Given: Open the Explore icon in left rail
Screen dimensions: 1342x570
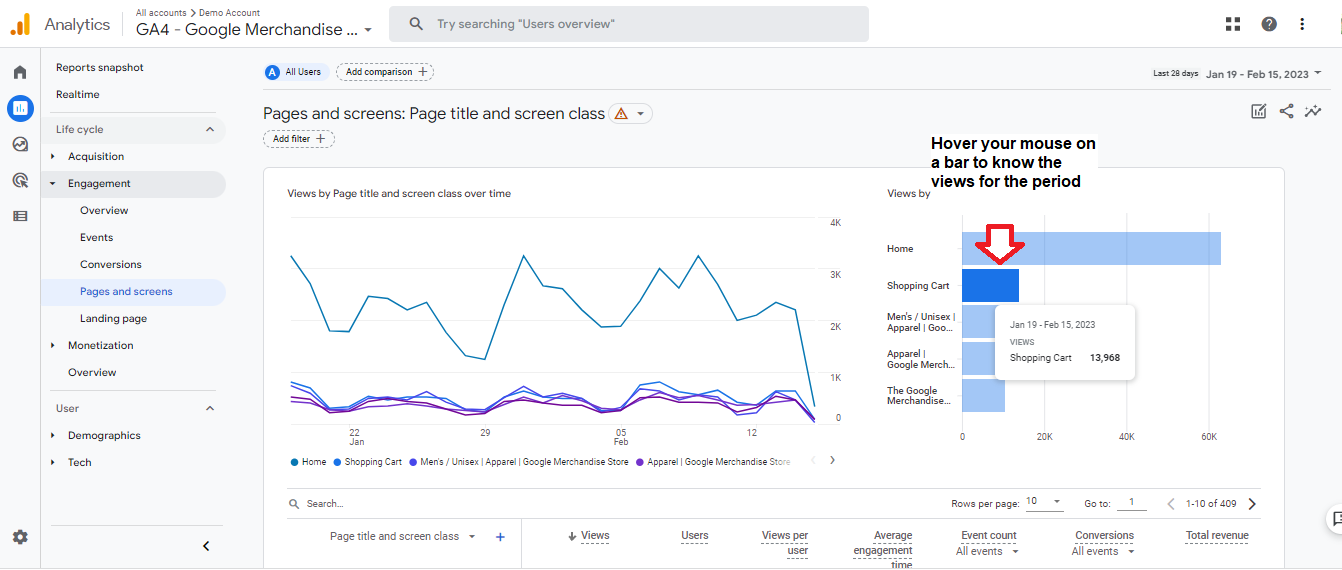Looking at the screenshot, I should 20,144.
